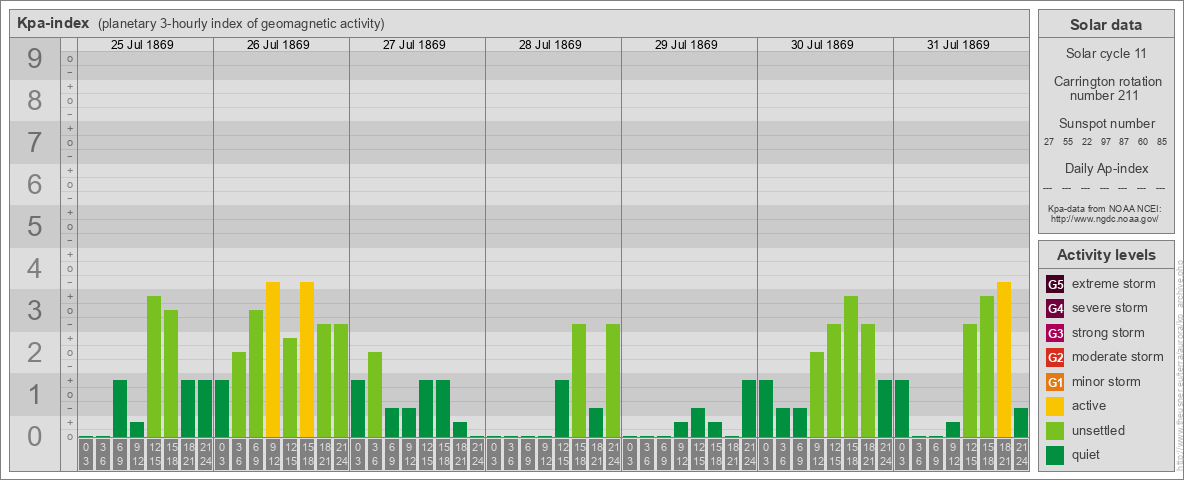The width and height of the screenshot is (1184, 480).
Task: Click the 12-15 bar on 29 Jul
Action: tap(698, 423)
